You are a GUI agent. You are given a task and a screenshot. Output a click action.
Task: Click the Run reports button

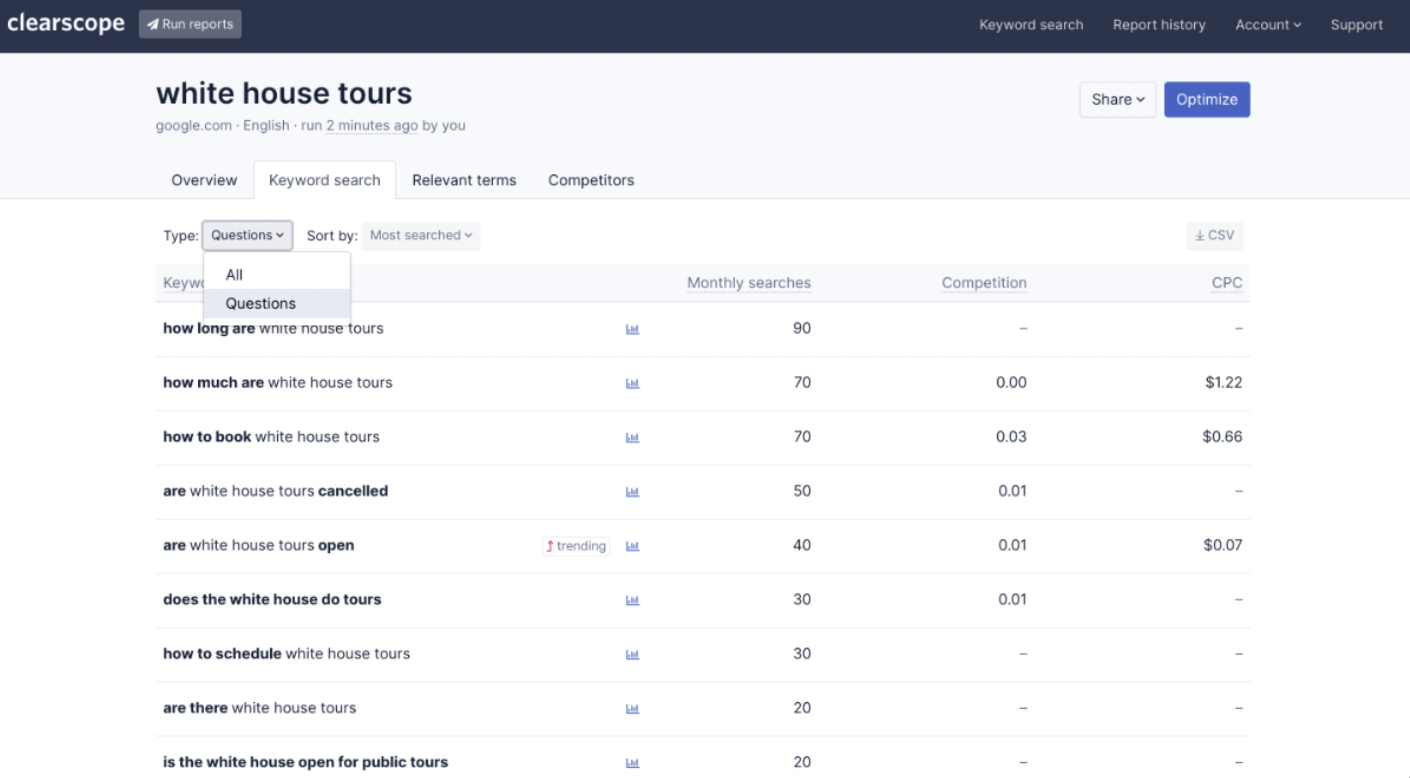point(190,24)
